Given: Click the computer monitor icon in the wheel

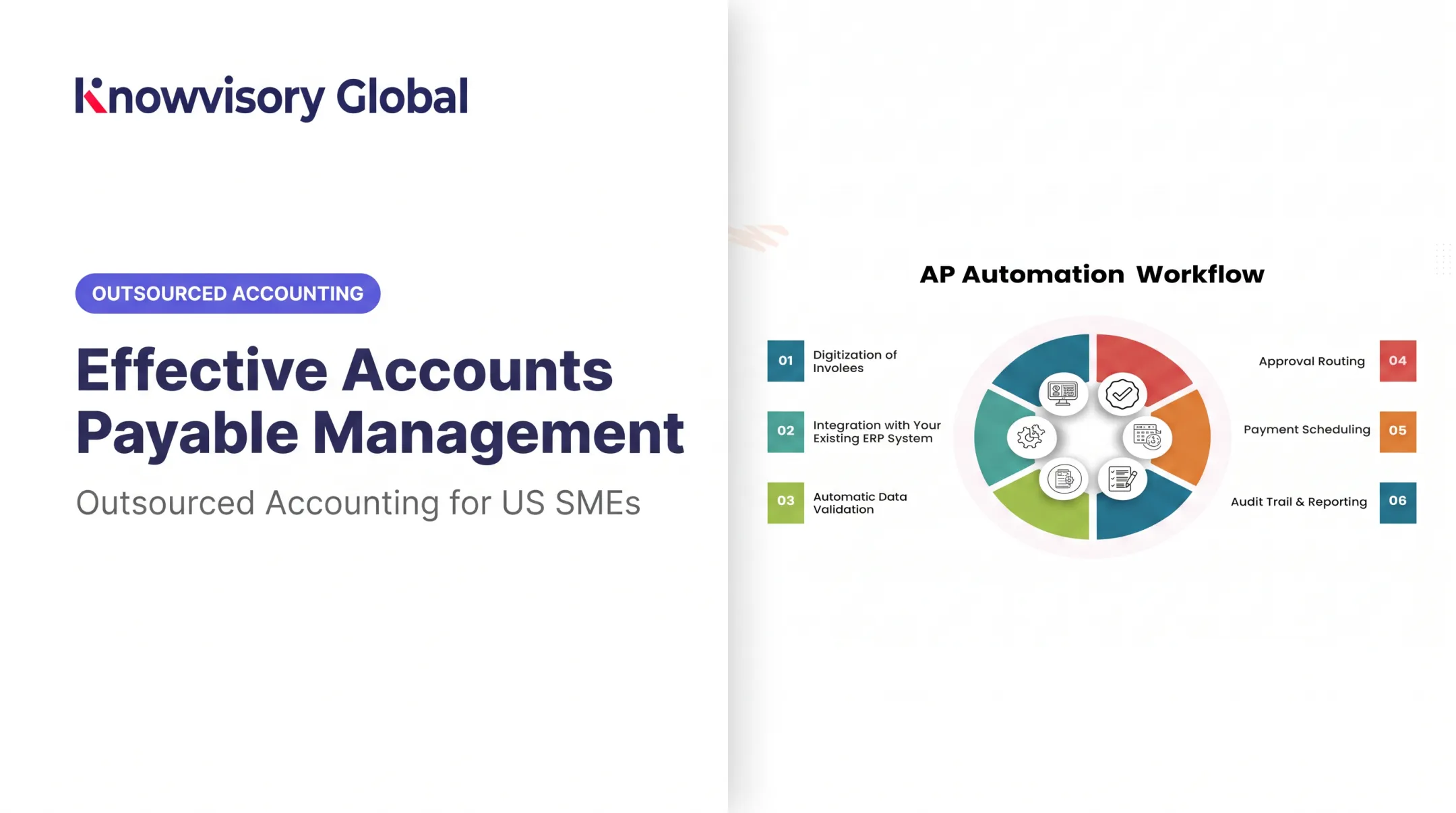Looking at the screenshot, I should (x=1063, y=394).
